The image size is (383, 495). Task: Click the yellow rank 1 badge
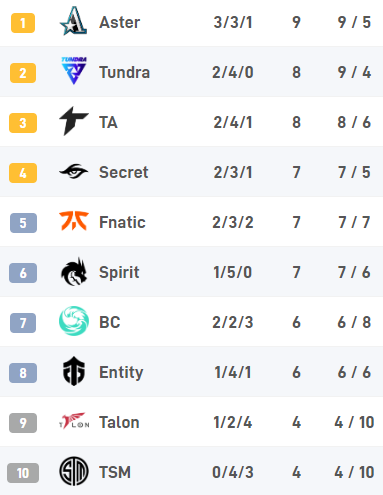23,23
